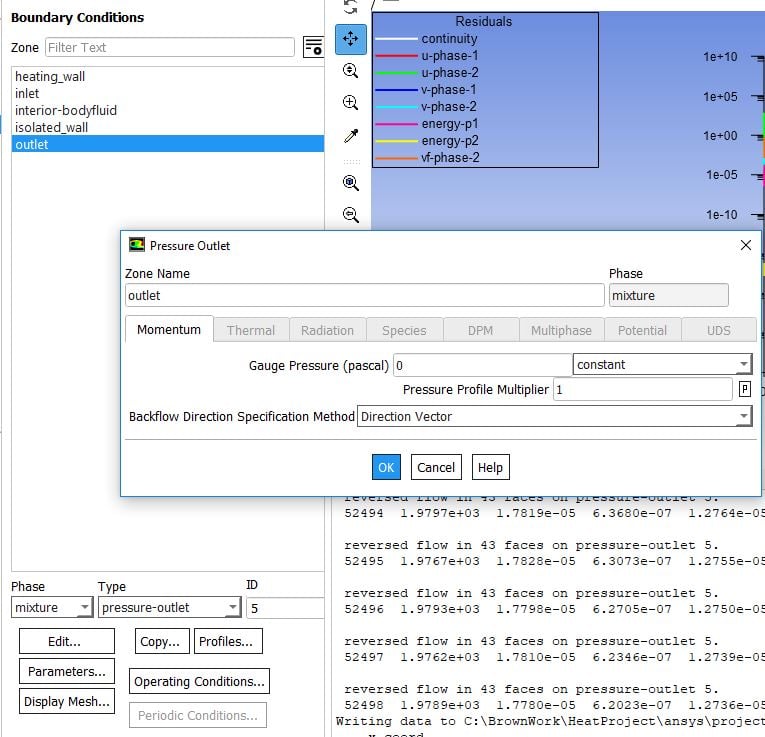This screenshot has height=737, width=765.
Task: Select the rotate view tool icon
Action: coord(350,7)
